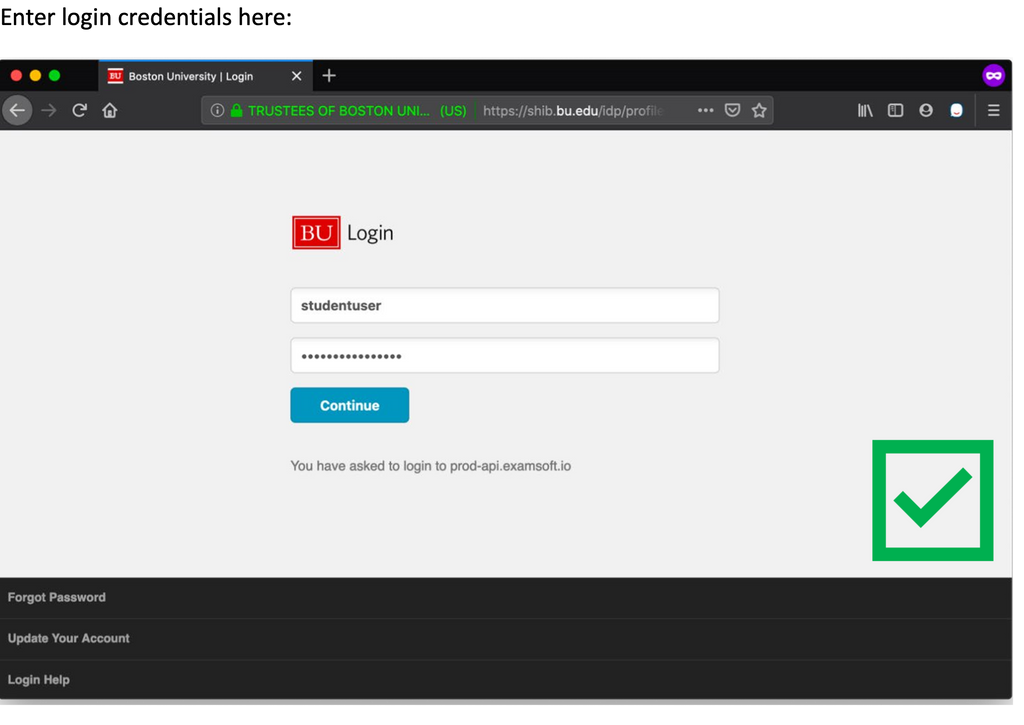Save page to Pocket icon
The image size is (1024, 725).
pyautogui.click(x=733, y=110)
